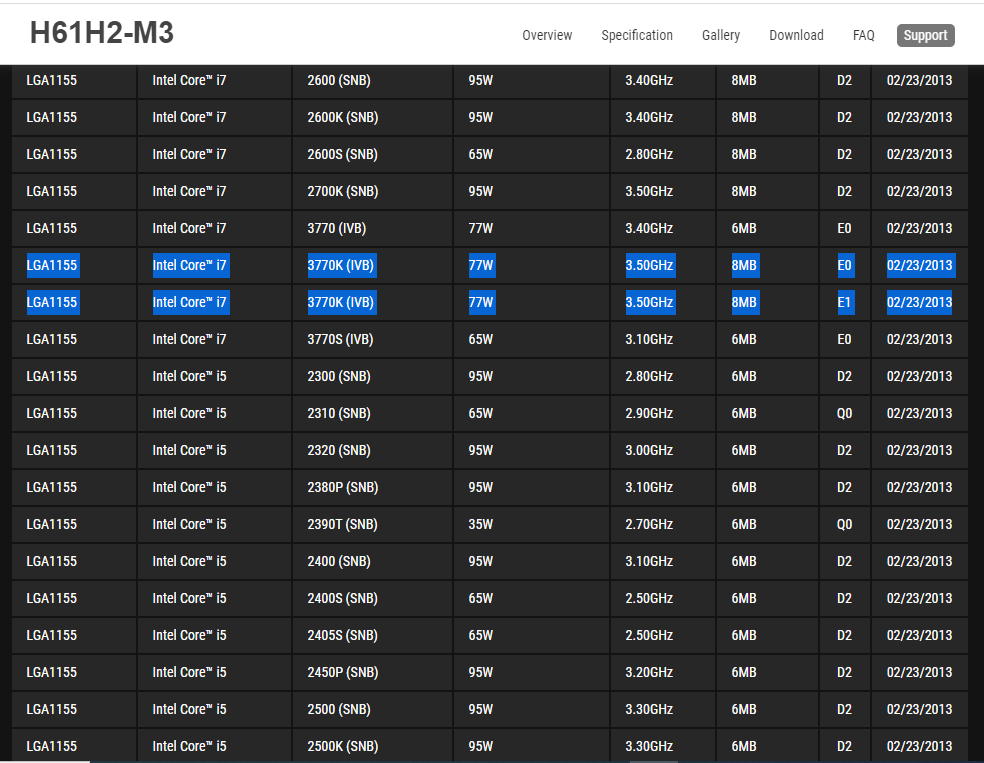Click the 2380P (SNB) model cell
The height and width of the screenshot is (763, 984).
click(342, 487)
